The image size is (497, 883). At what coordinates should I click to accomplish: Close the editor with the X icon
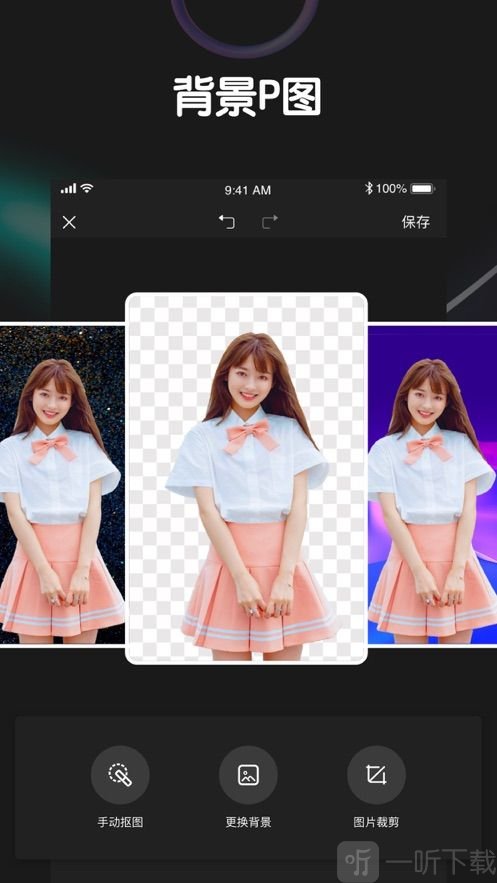(x=69, y=222)
